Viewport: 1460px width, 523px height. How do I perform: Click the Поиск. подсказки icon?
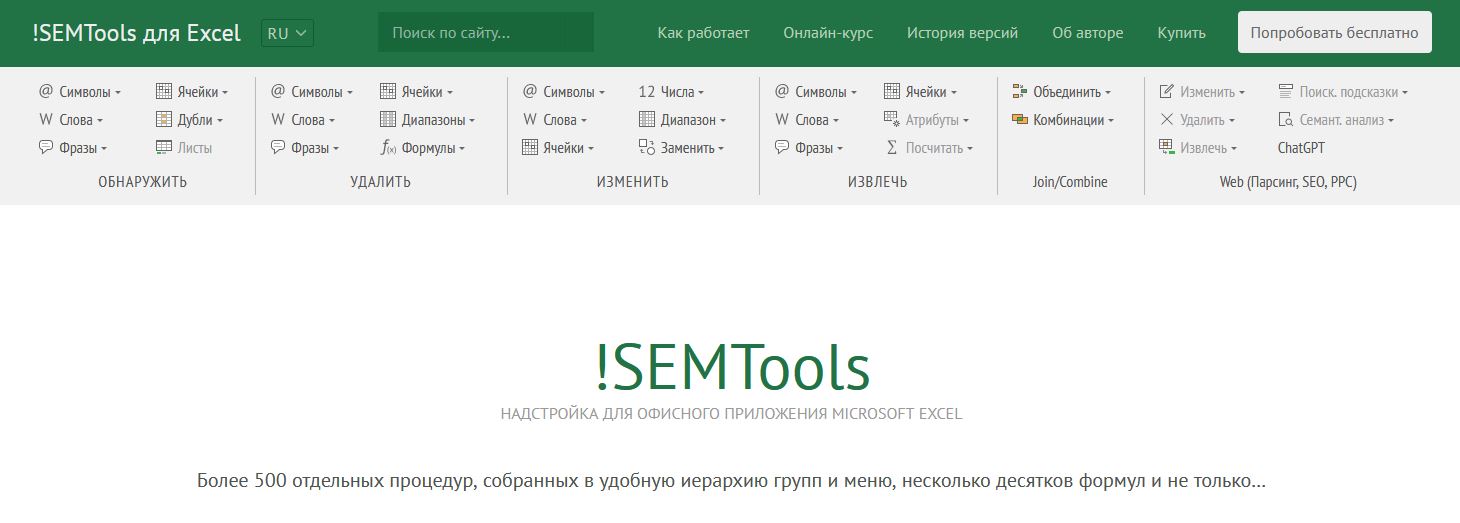click(1286, 92)
